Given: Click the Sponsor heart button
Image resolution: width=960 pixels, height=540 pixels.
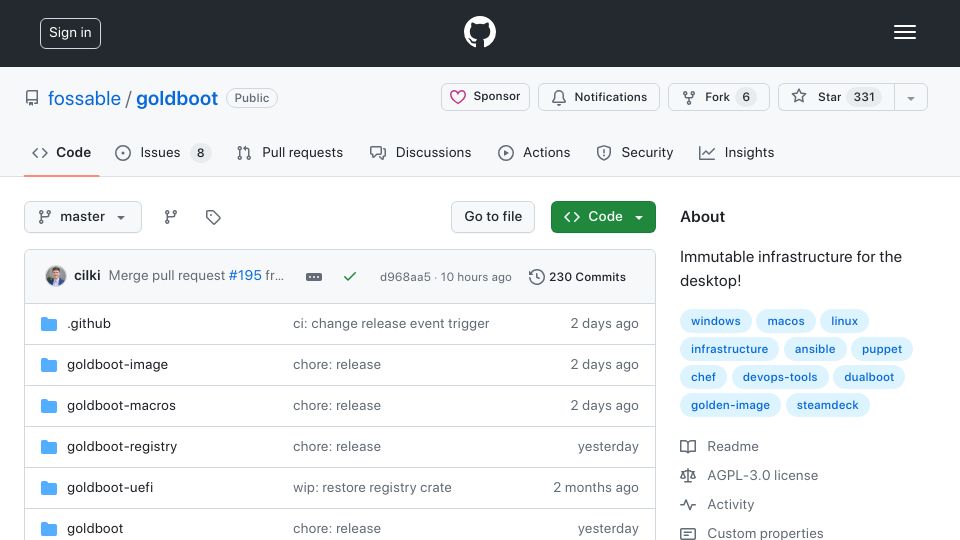Looking at the screenshot, I should [486, 97].
